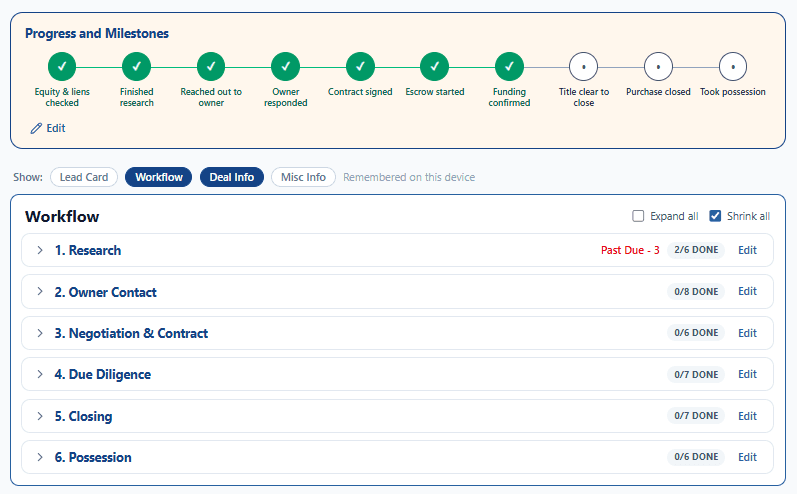Click the Possession 0/6 DONE badge
Image resolution: width=797 pixels, height=494 pixels.
[x=696, y=457]
